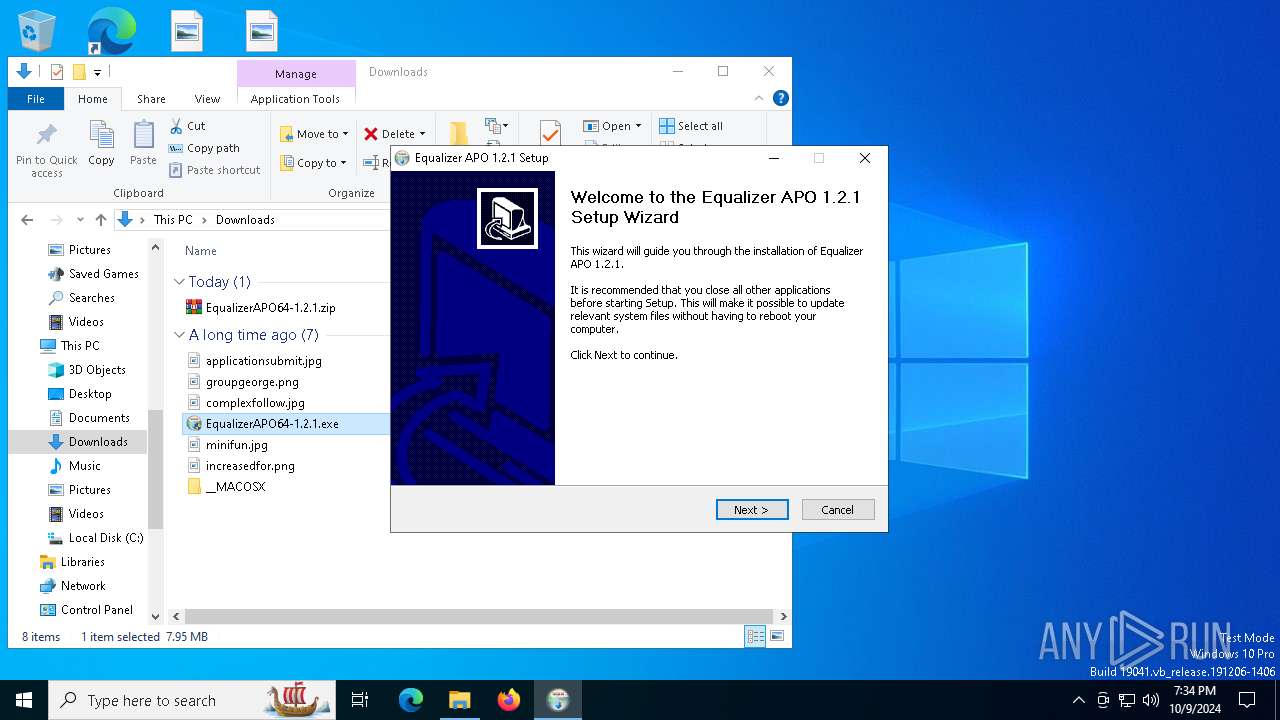Viewport: 1280px width, 720px height.
Task: Collapse the ribbon chevron
Action: pos(760,98)
